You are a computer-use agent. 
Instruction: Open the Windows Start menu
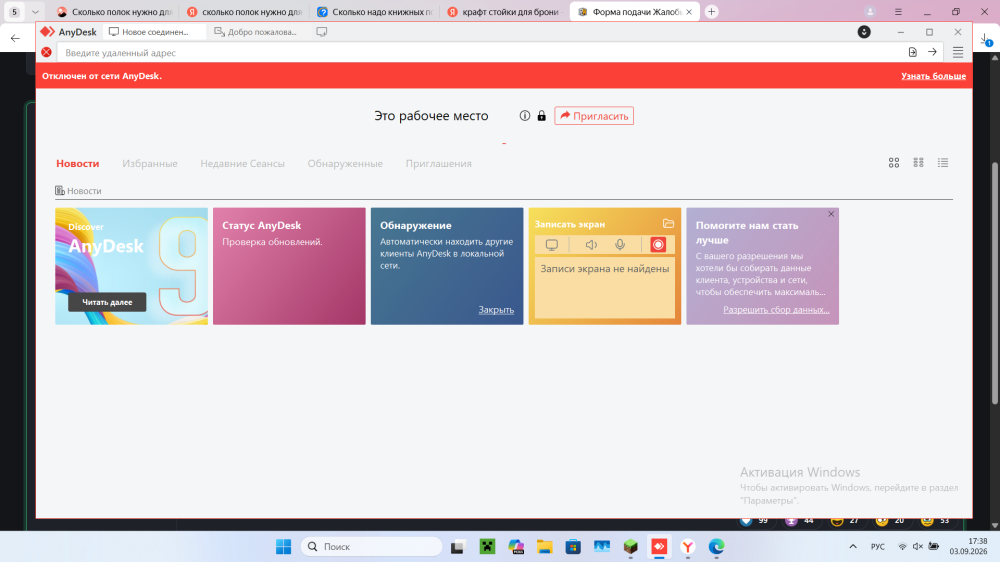(x=284, y=547)
